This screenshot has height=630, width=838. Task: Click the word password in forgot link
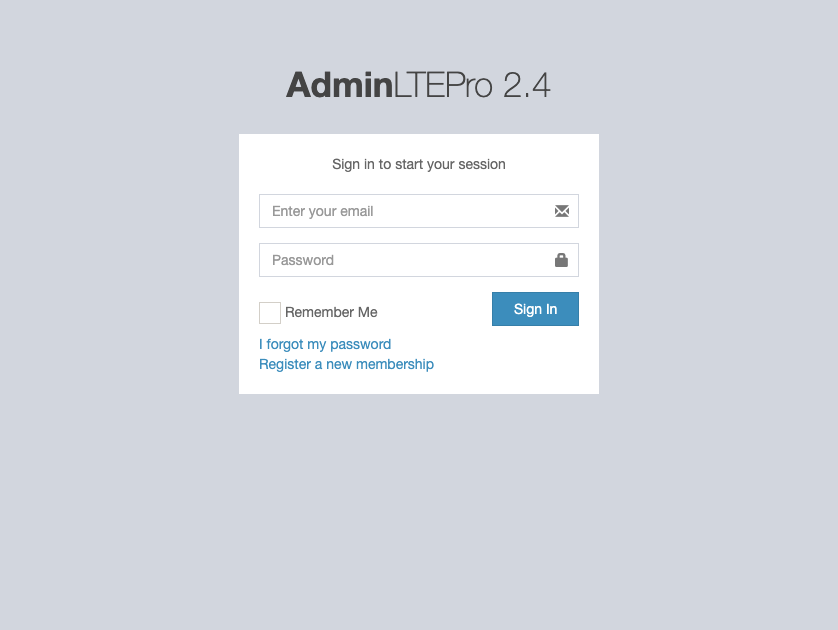(361, 345)
